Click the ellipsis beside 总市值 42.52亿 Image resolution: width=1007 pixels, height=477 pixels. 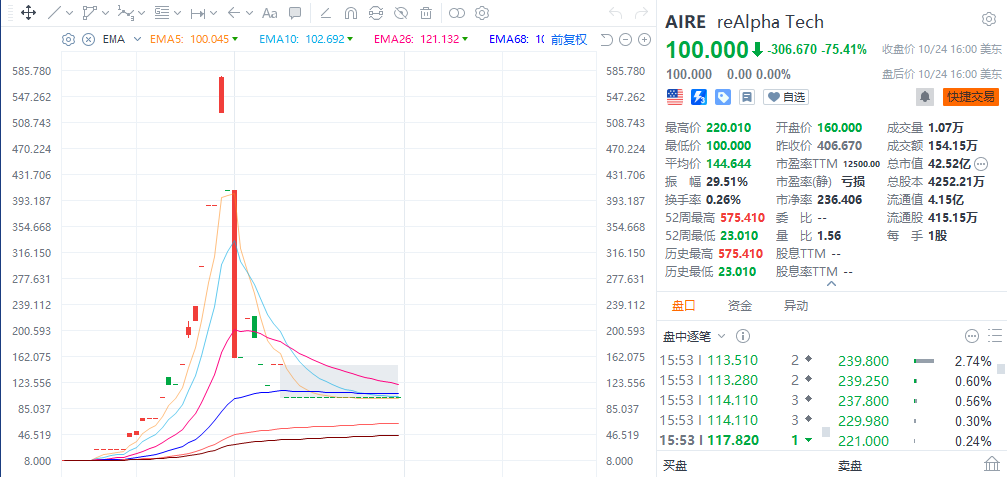click(981, 164)
